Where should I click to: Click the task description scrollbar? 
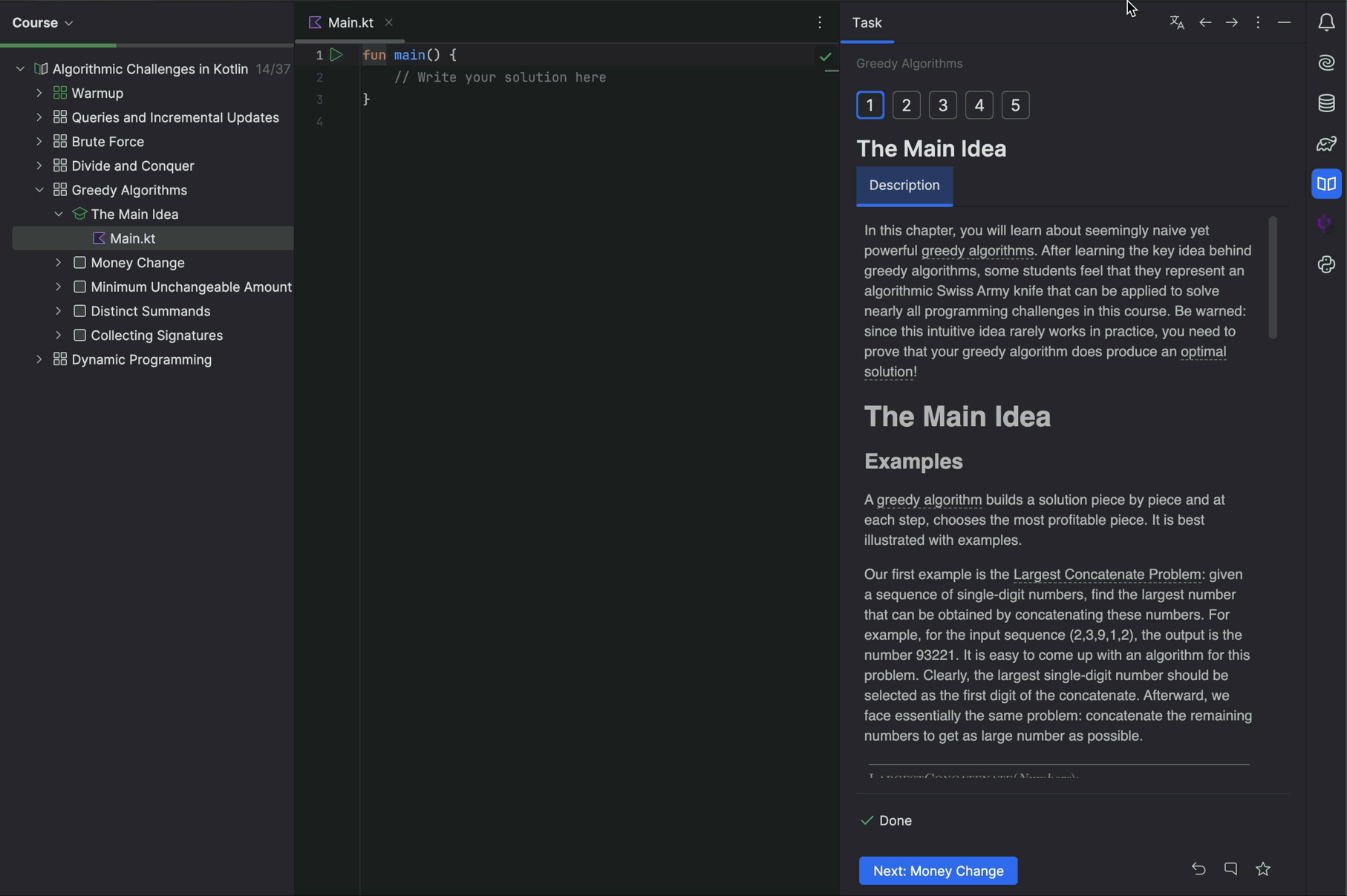coord(1272,277)
